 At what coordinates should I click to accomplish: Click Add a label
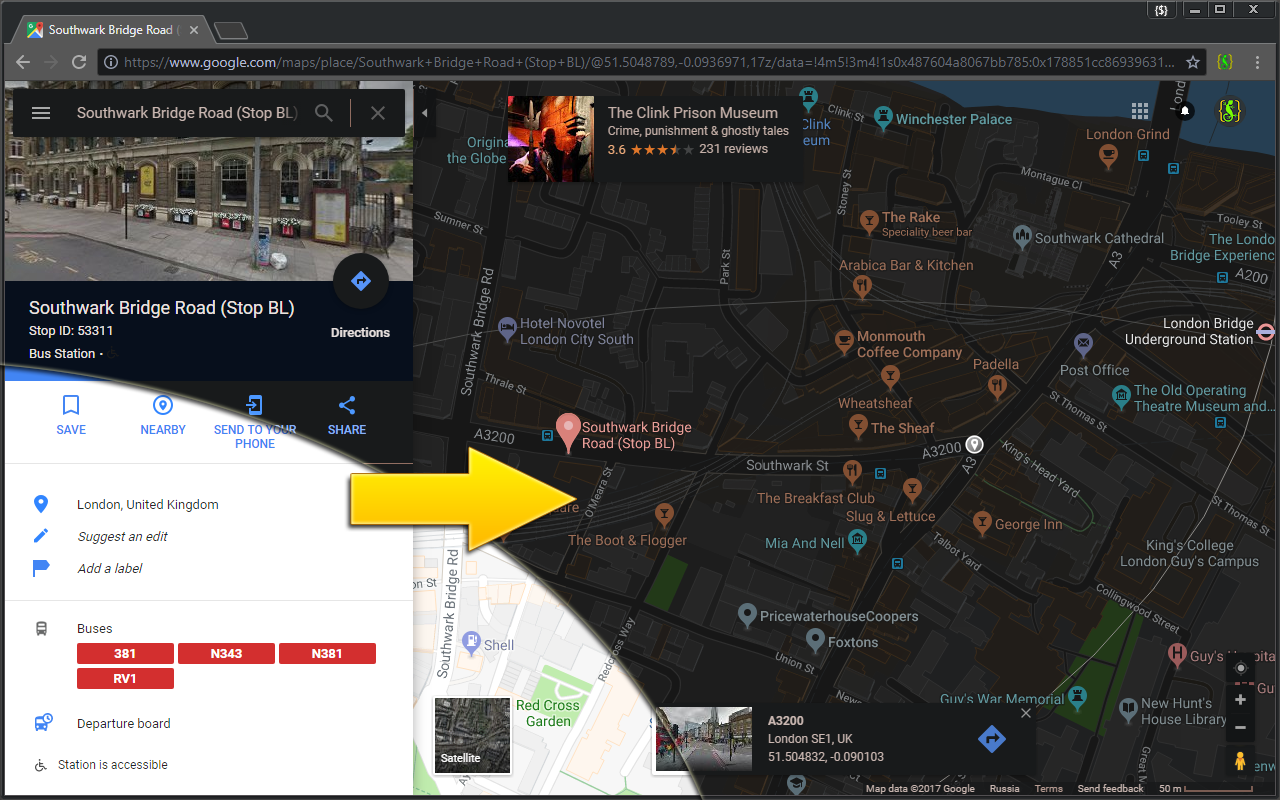[x=110, y=569]
